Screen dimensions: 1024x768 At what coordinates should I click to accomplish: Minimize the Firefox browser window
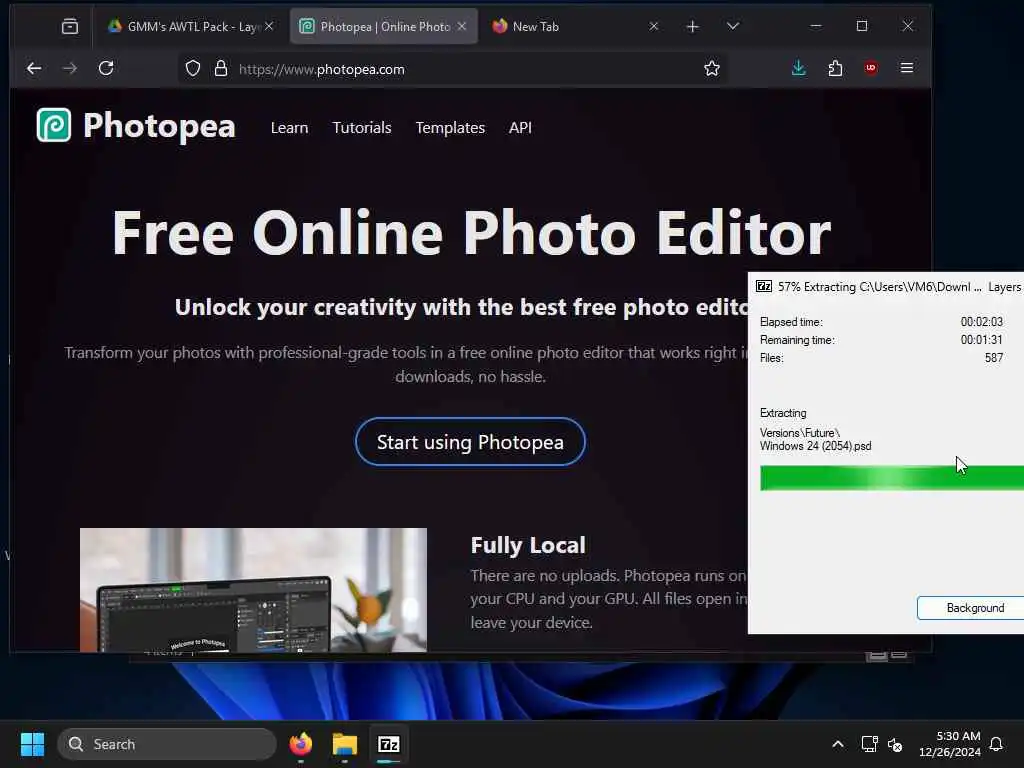[x=816, y=26]
